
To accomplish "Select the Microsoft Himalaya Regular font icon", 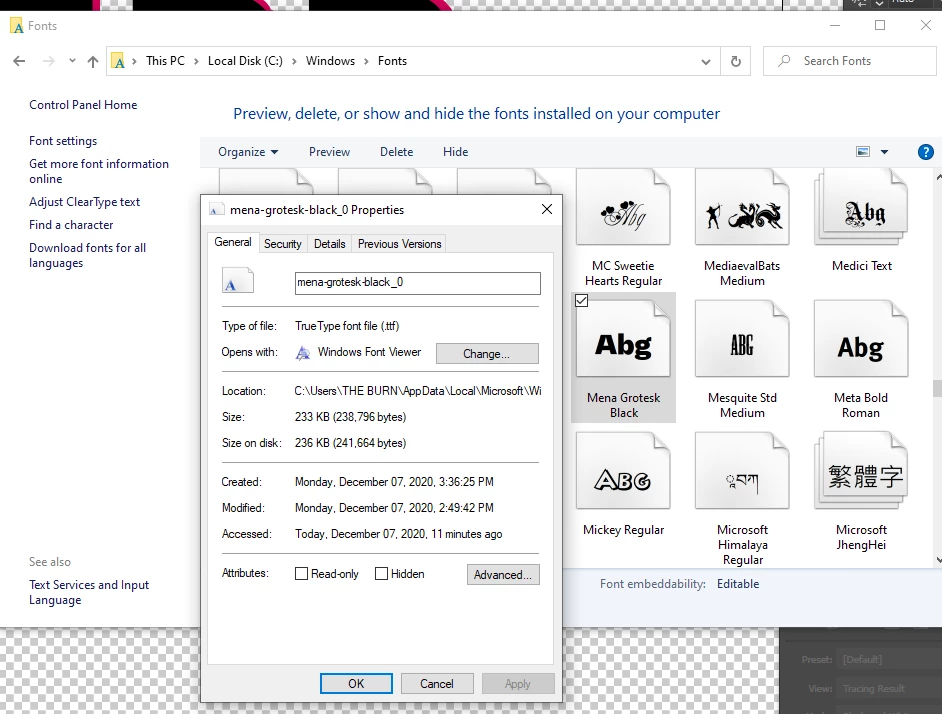I will (x=742, y=472).
